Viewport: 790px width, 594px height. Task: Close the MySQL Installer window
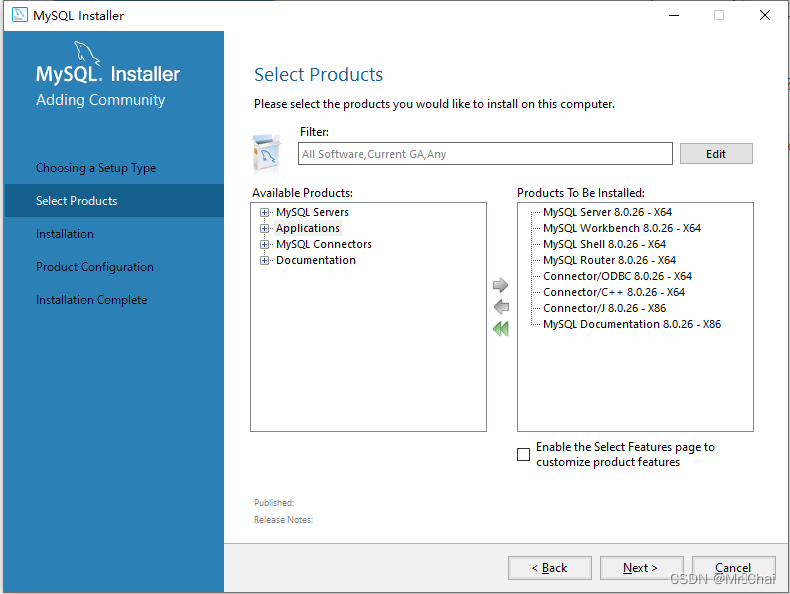765,15
